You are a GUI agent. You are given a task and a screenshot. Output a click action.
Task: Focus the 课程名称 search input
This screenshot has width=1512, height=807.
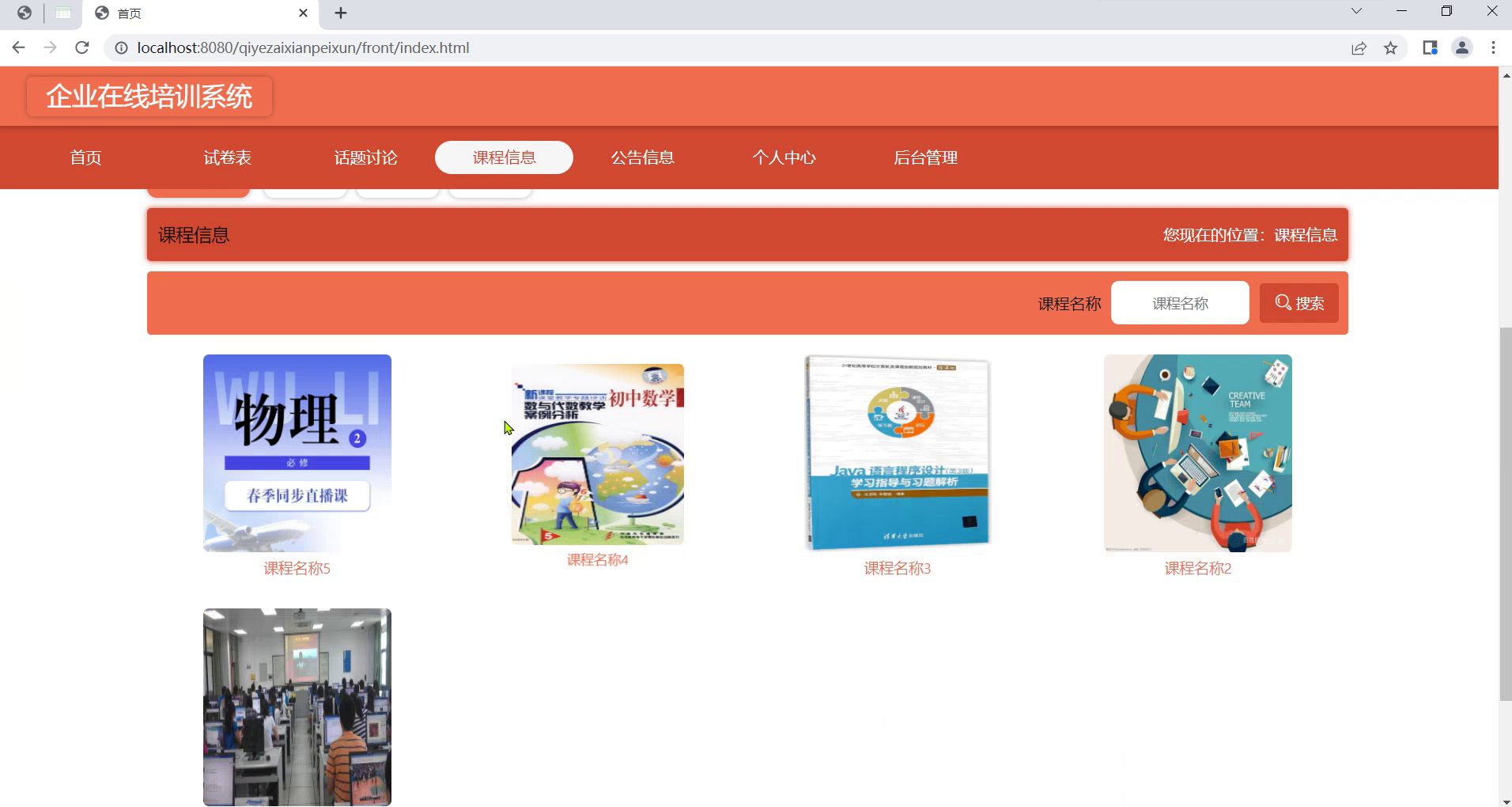(x=1180, y=303)
